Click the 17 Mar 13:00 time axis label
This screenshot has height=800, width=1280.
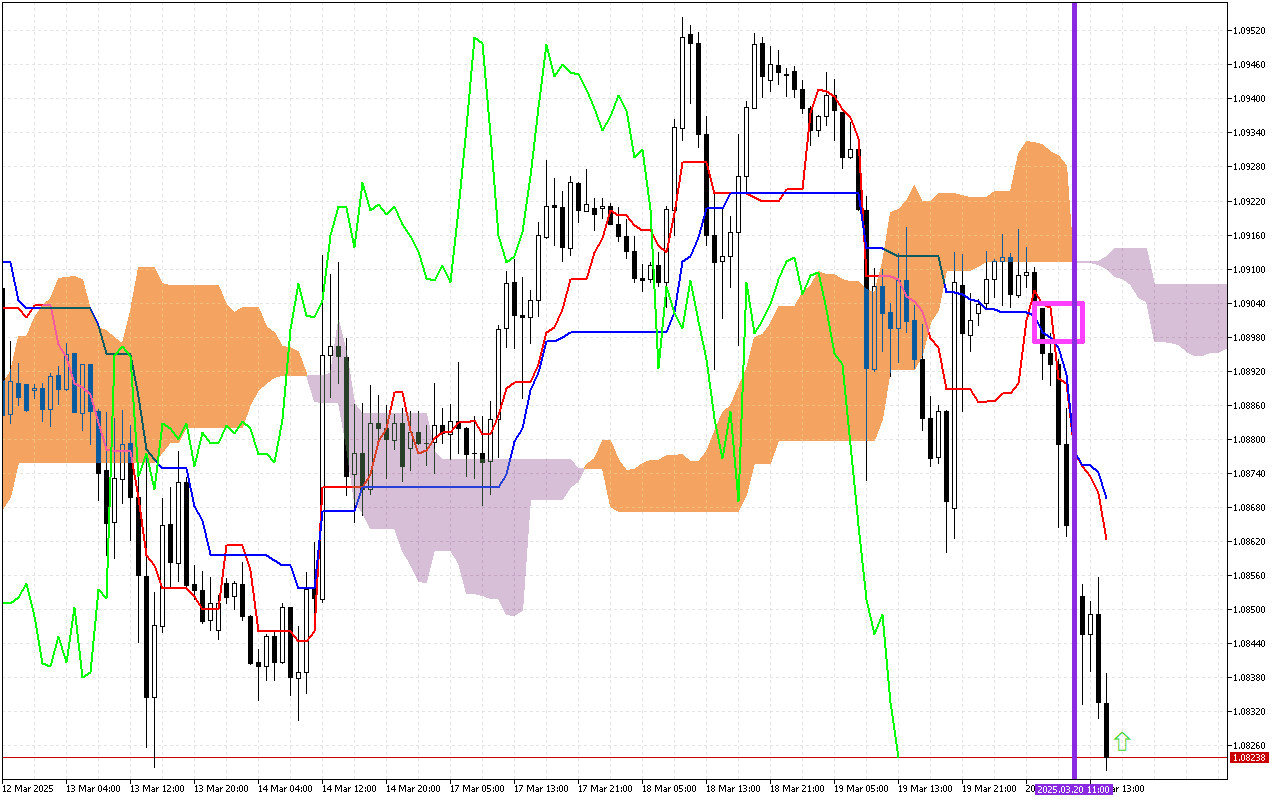click(x=540, y=789)
